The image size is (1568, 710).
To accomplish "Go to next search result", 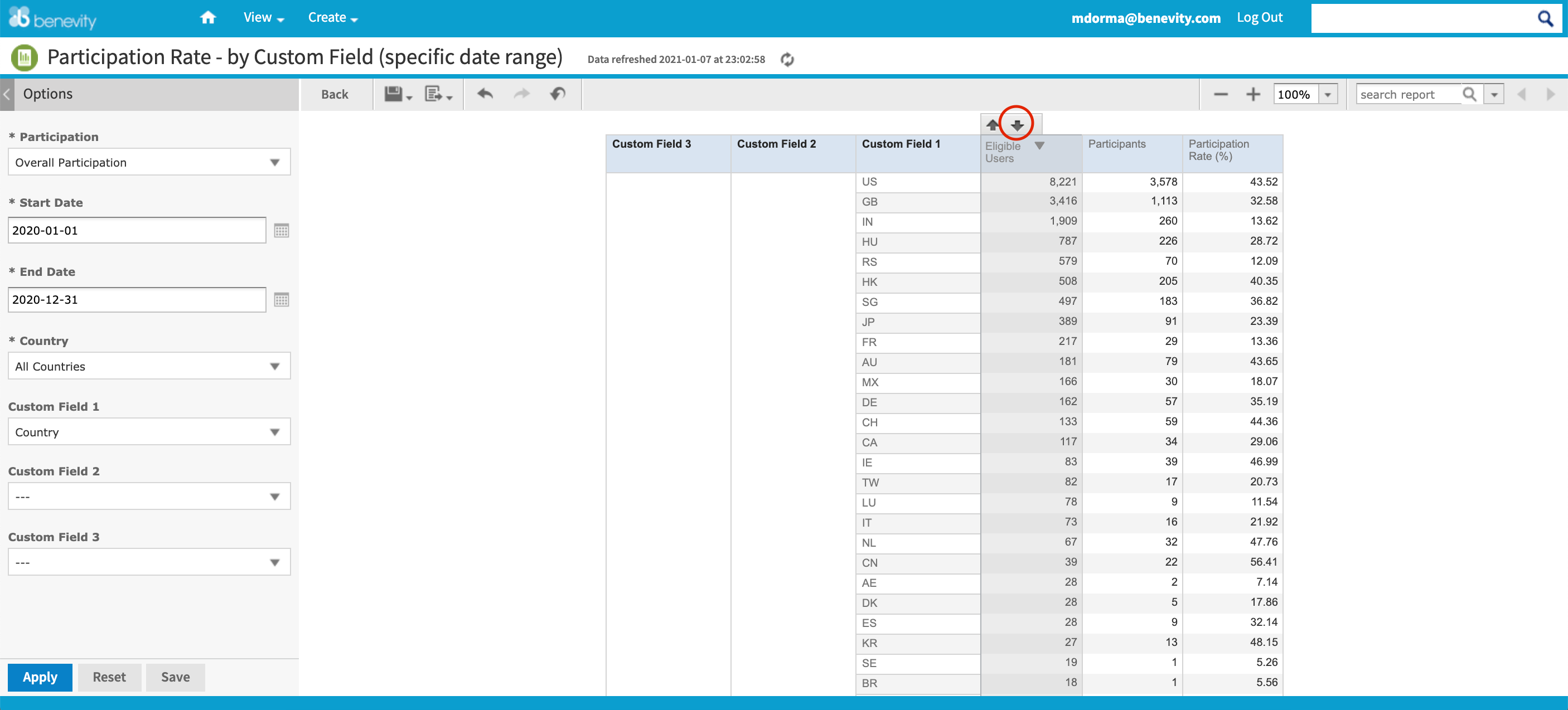I will [1550, 94].
